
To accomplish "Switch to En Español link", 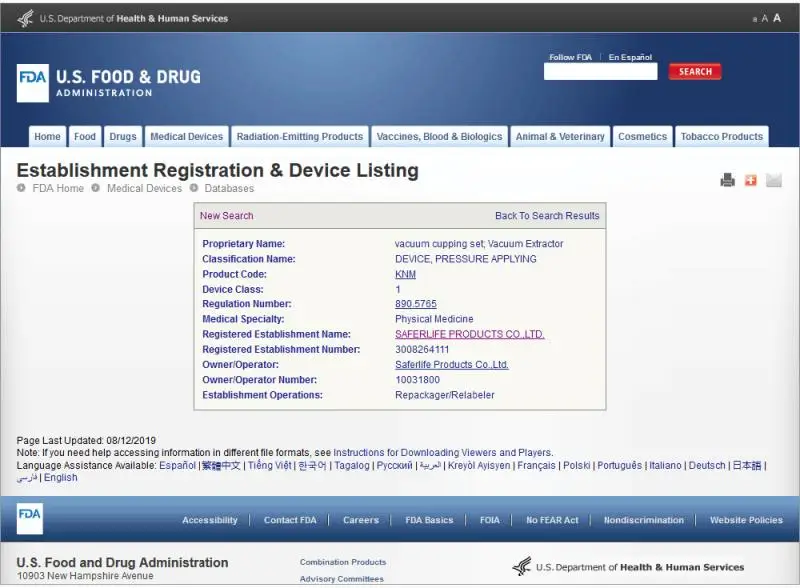I will tap(630, 57).
